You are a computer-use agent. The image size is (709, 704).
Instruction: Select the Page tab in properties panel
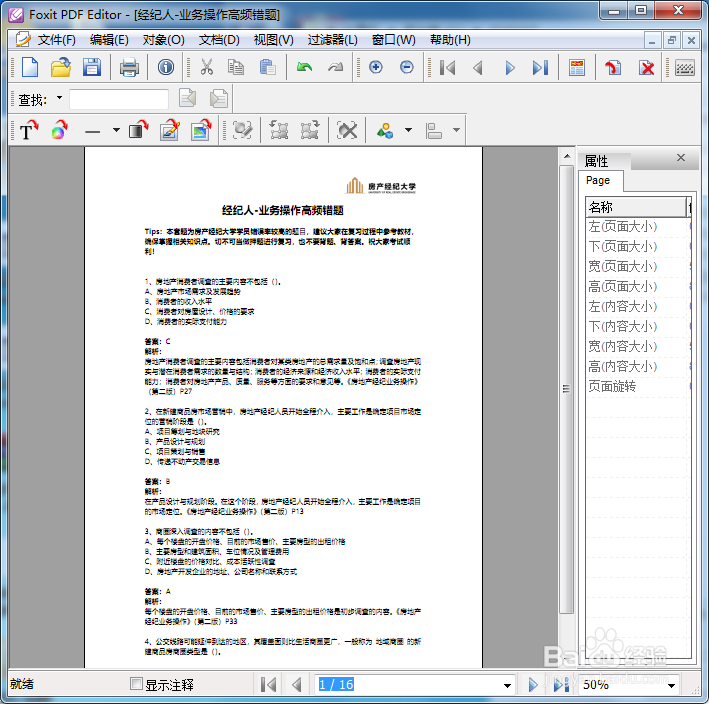600,180
